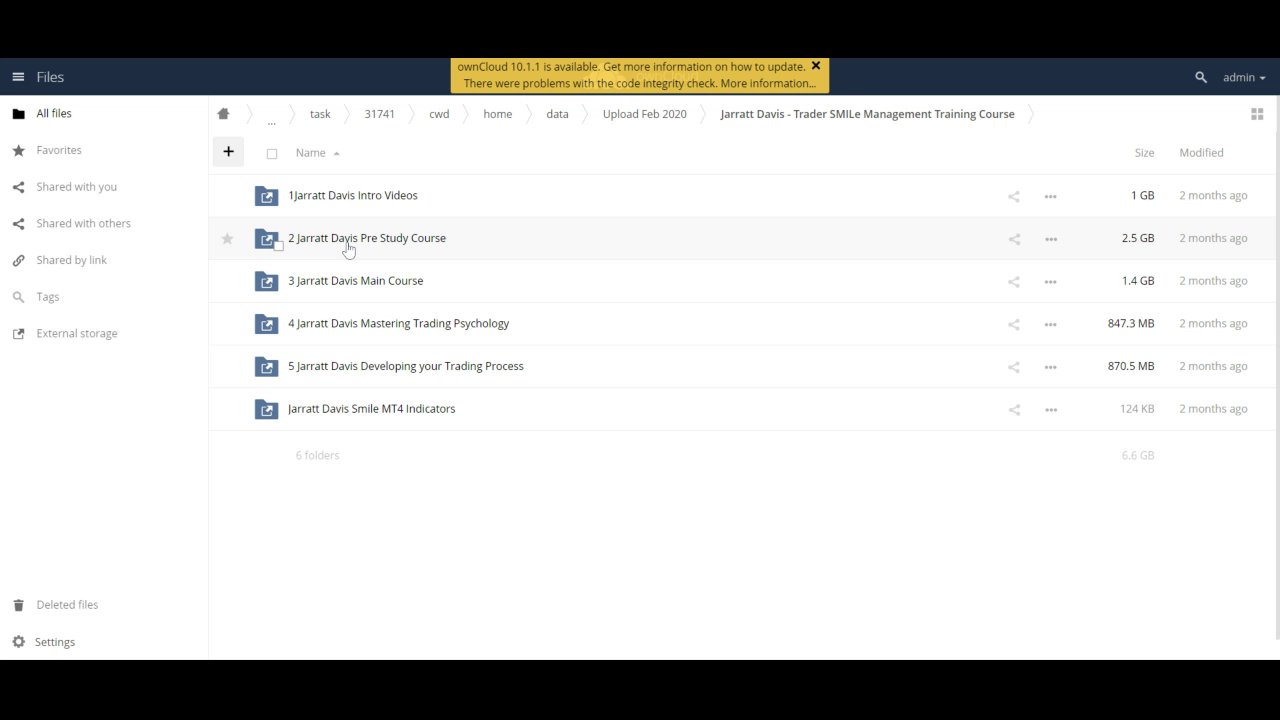
Task: Click the plus new file button
Action: (228, 152)
